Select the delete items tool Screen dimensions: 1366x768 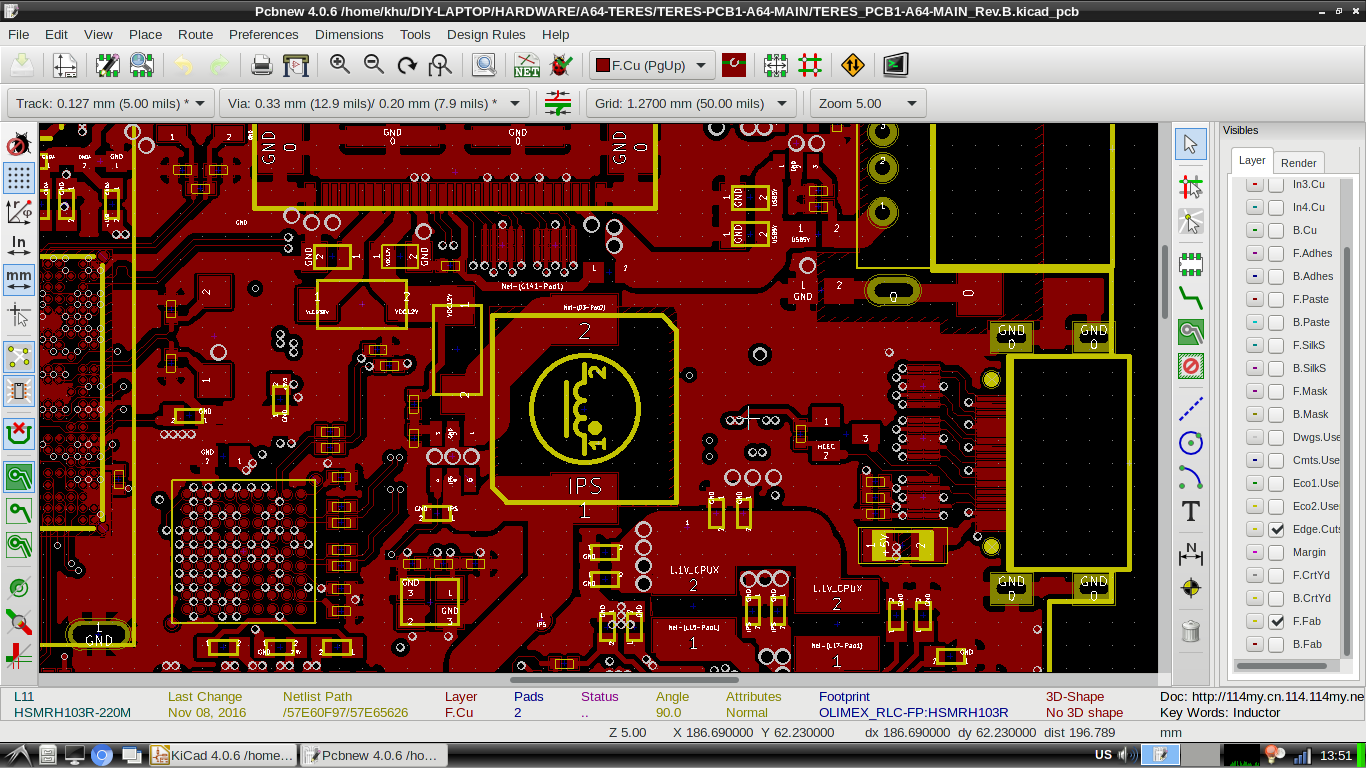(x=1190, y=631)
